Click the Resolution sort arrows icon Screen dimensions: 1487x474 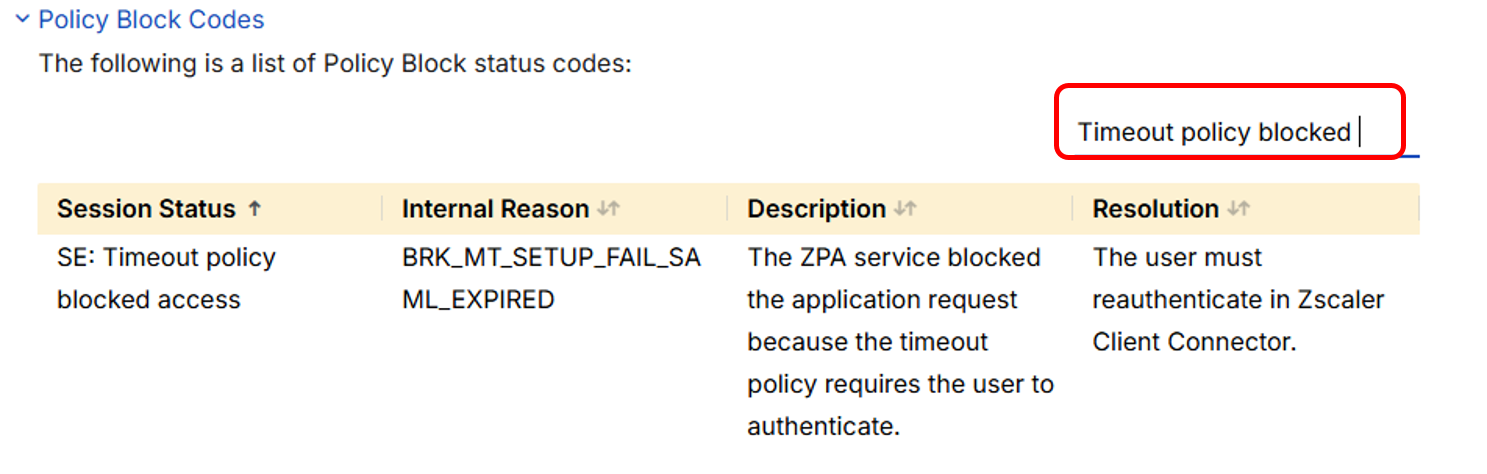(1238, 209)
